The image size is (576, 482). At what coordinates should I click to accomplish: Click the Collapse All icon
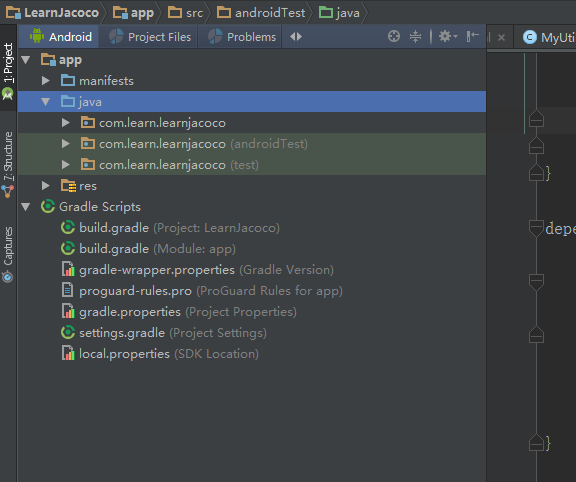(415, 36)
